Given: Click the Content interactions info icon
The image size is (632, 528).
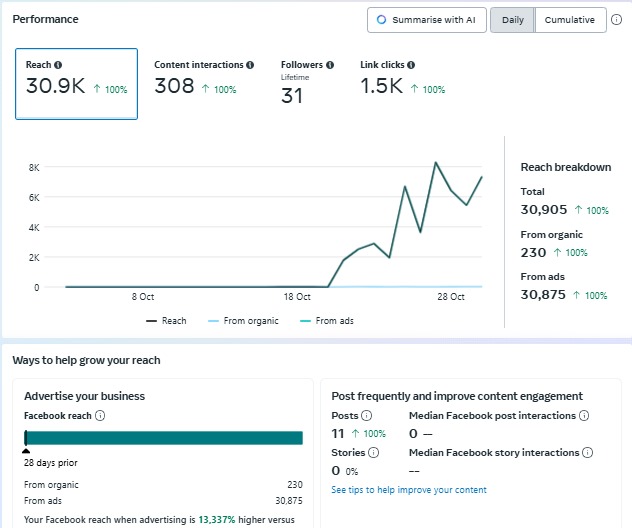Looking at the screenshot, I should (x=250, y=65).
